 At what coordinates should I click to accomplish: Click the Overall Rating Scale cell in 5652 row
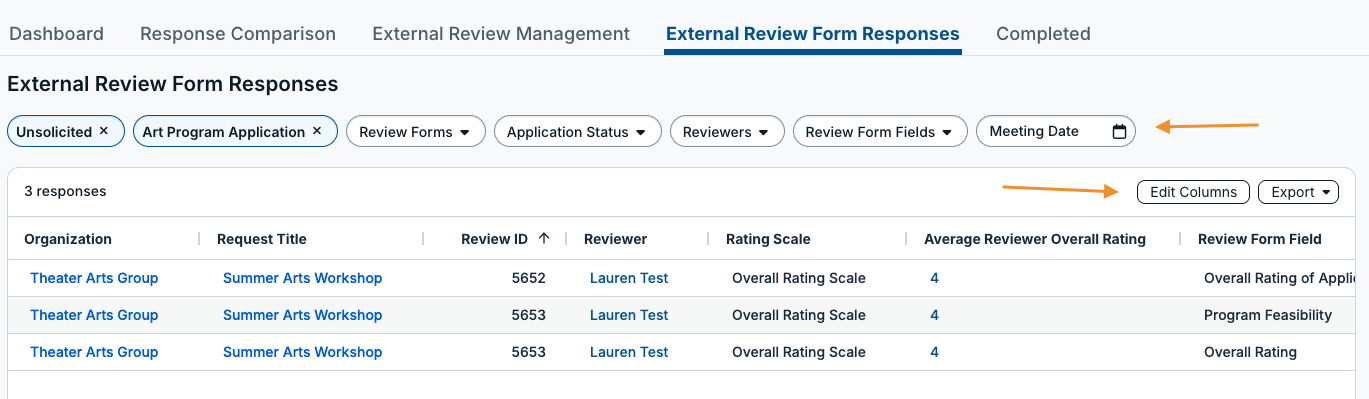coord(799,278)
